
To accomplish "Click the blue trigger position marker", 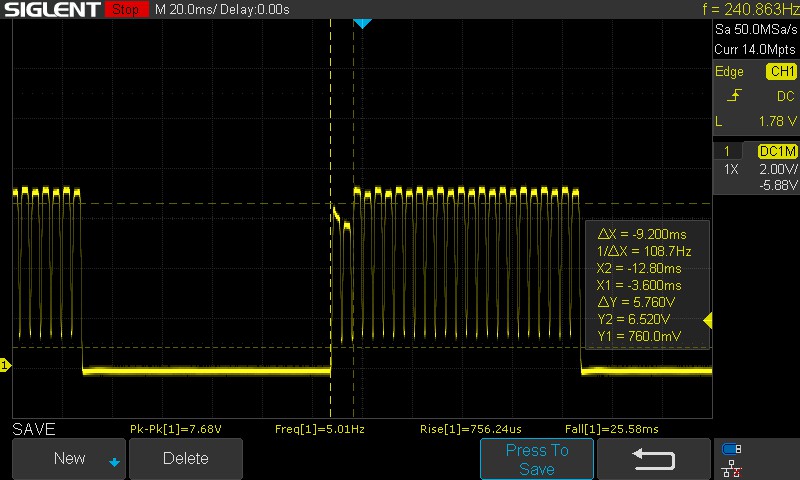I will pyautogui.click(x=363, y=23).
